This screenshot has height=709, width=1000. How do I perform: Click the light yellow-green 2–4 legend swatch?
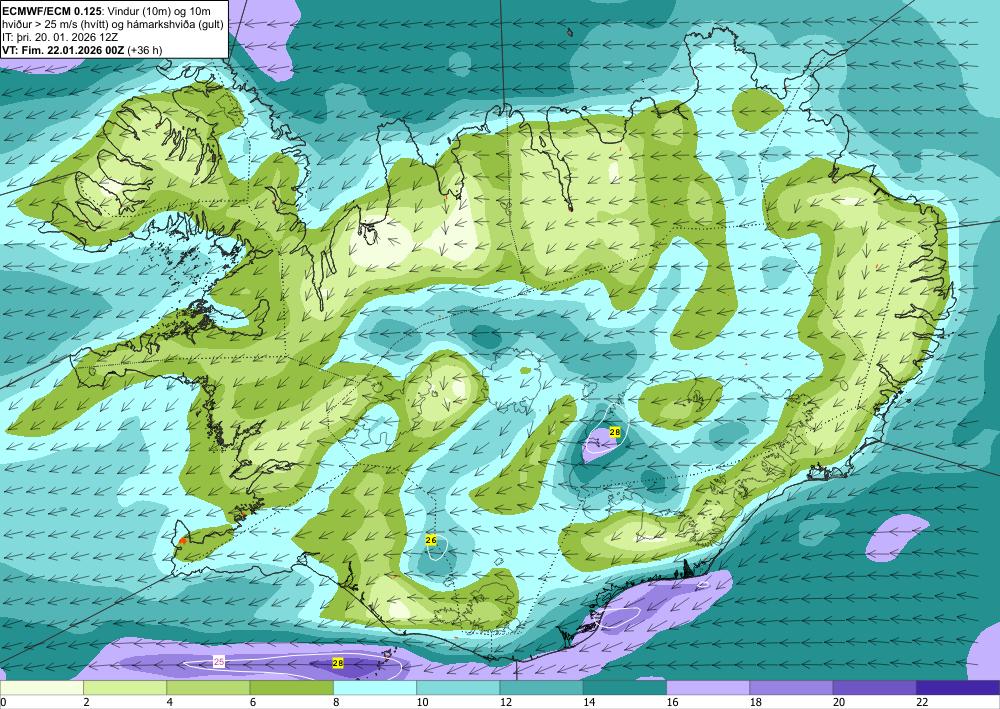coord(125,688)
